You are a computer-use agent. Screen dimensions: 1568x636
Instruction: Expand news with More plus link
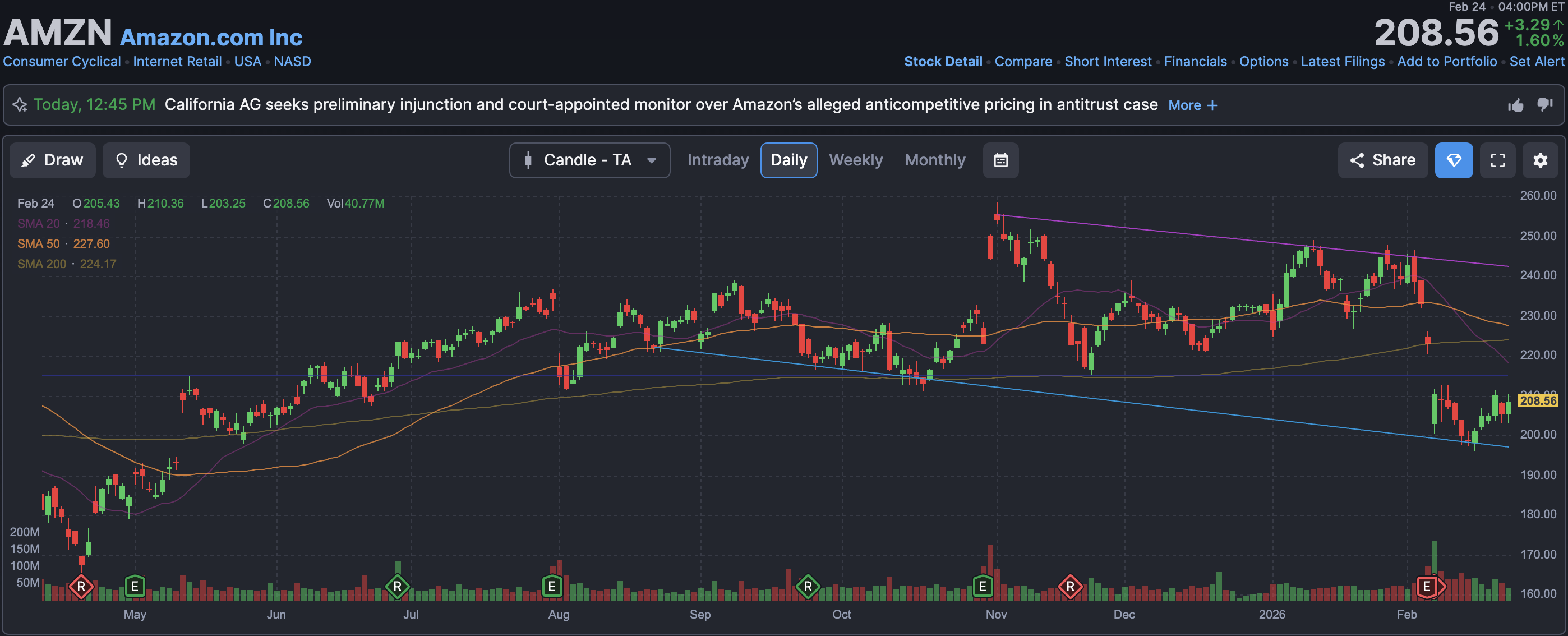1192,105
